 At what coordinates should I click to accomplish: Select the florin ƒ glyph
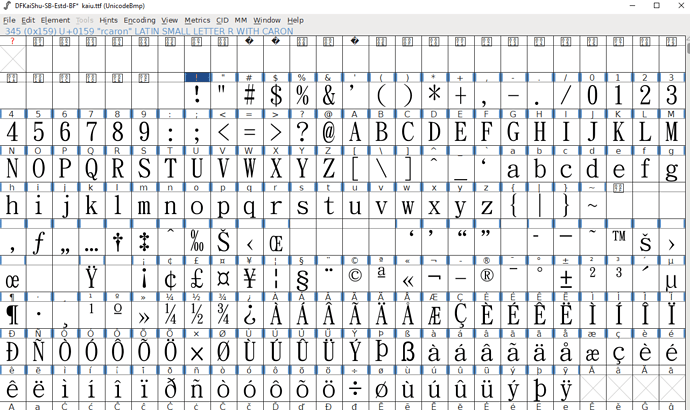39,242
